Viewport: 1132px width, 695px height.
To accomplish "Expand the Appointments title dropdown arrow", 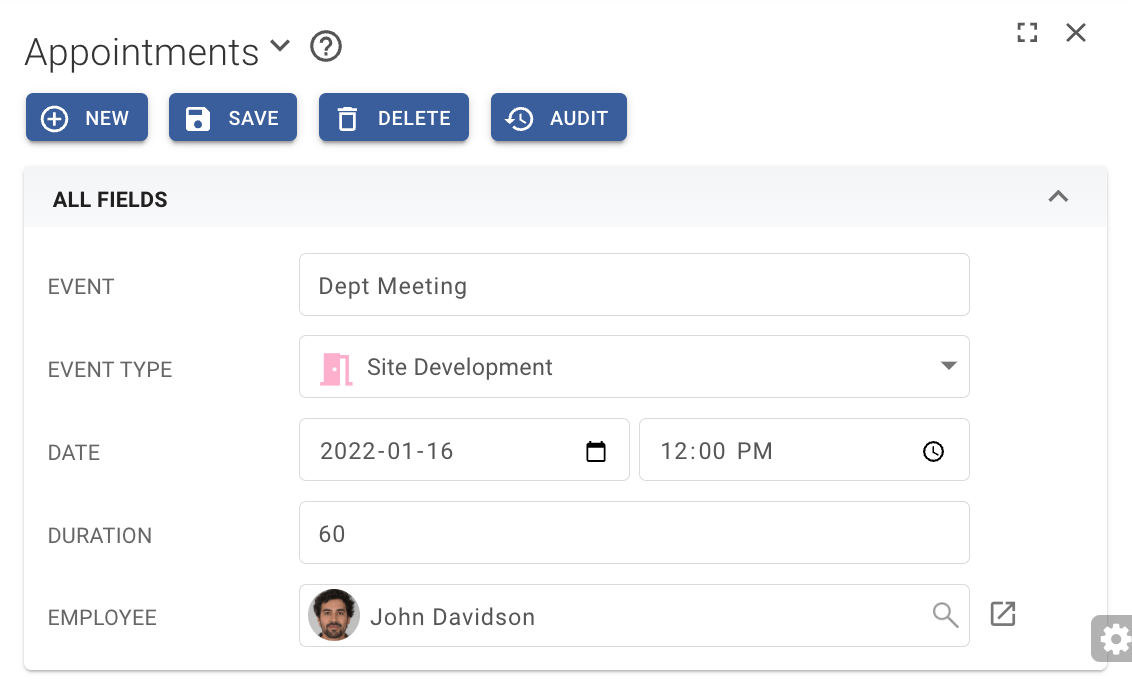I will click(280, 46).
